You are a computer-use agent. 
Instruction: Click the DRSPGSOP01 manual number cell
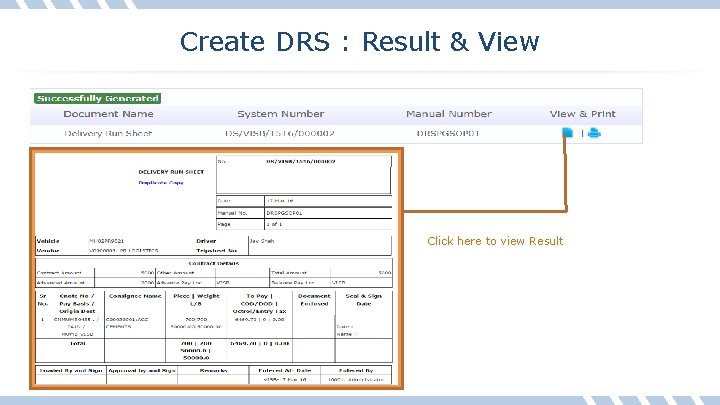pos(448,133)
